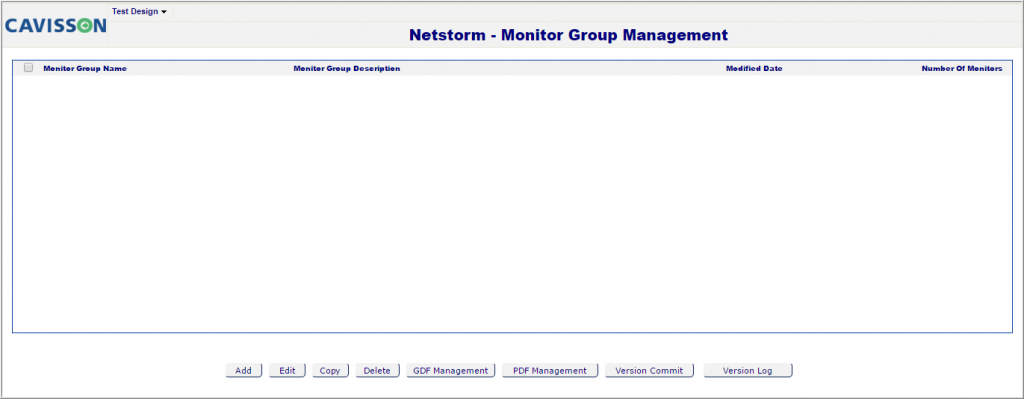The image size is (1024, 399).
Task: Toggle the select-all checkbox in table header
Action: tap(28, 67)
